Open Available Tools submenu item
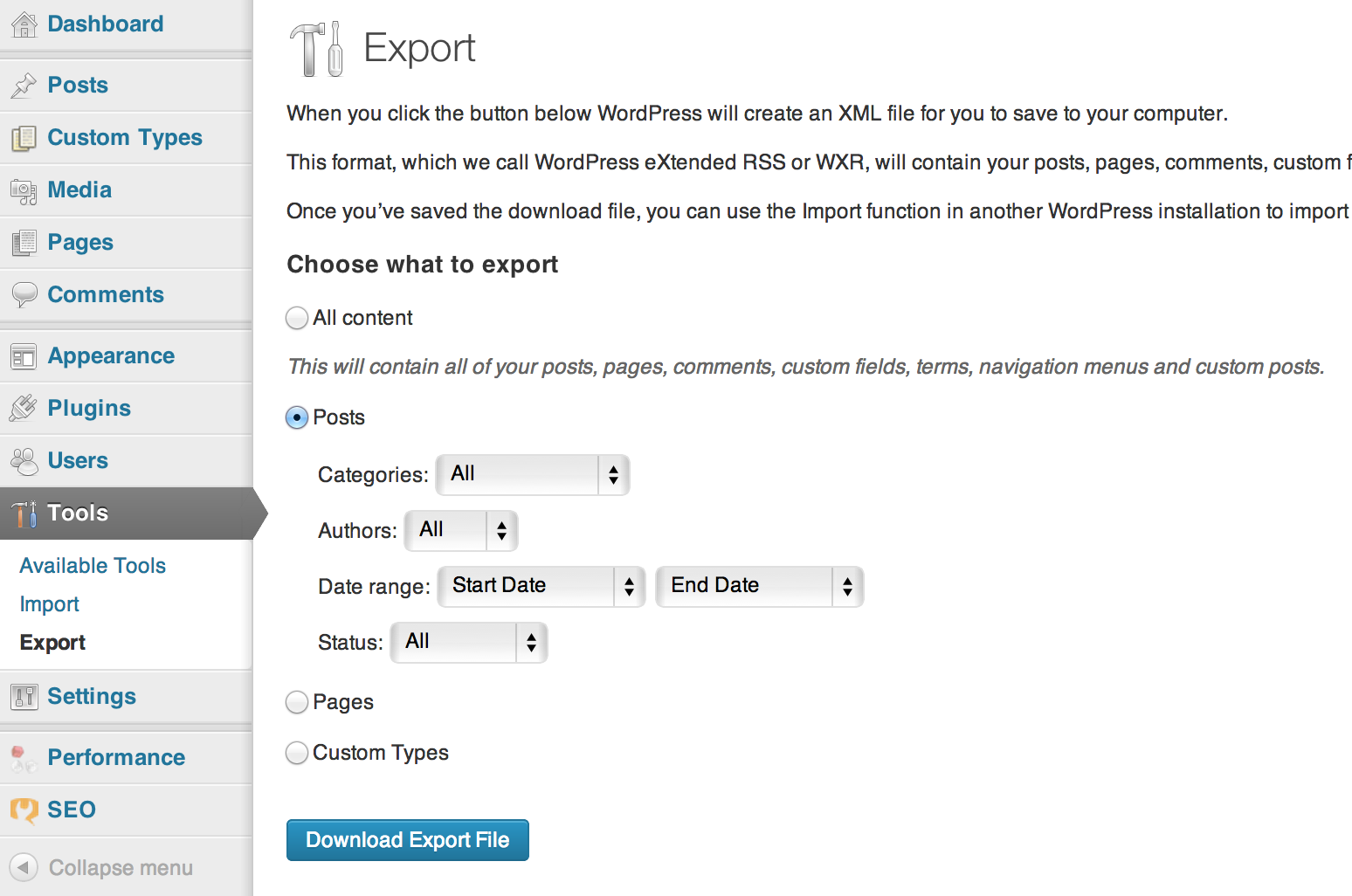Screen dimensions: 1352x896 coord(93,566)
